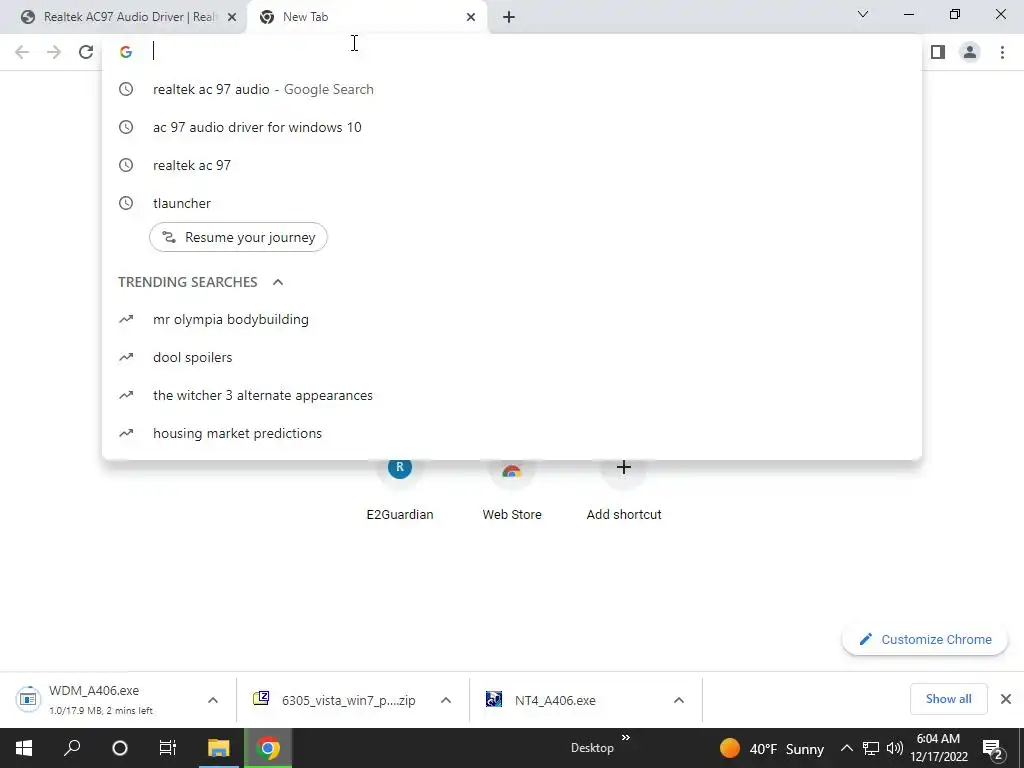Go forward using the forward arrow

point(54,52)
